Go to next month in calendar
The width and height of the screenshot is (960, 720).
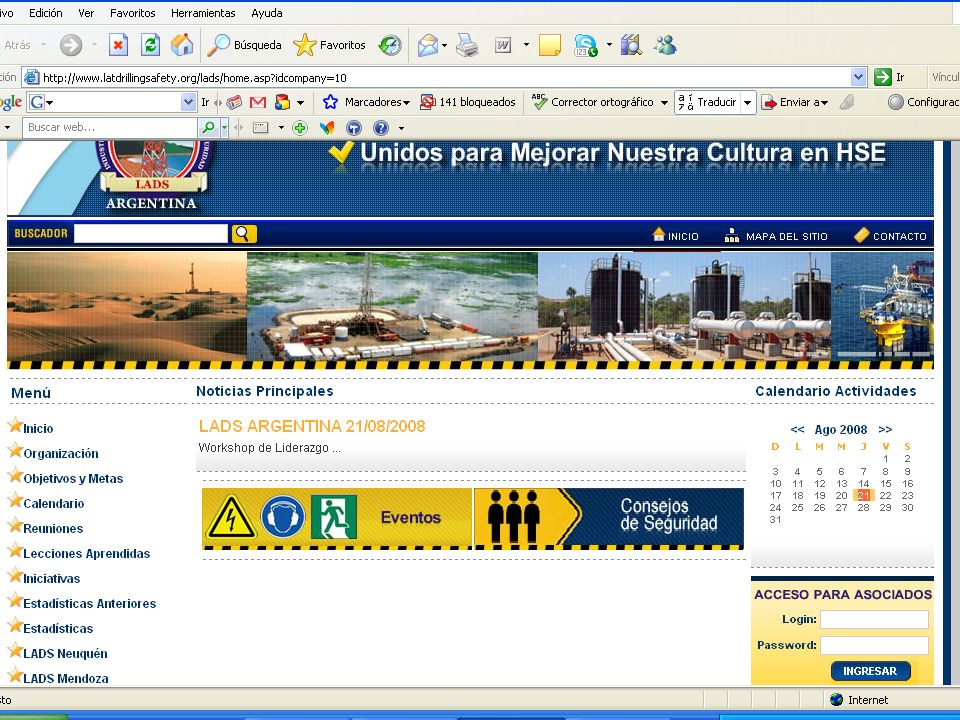pyautogui.click(x=885, y=430)
